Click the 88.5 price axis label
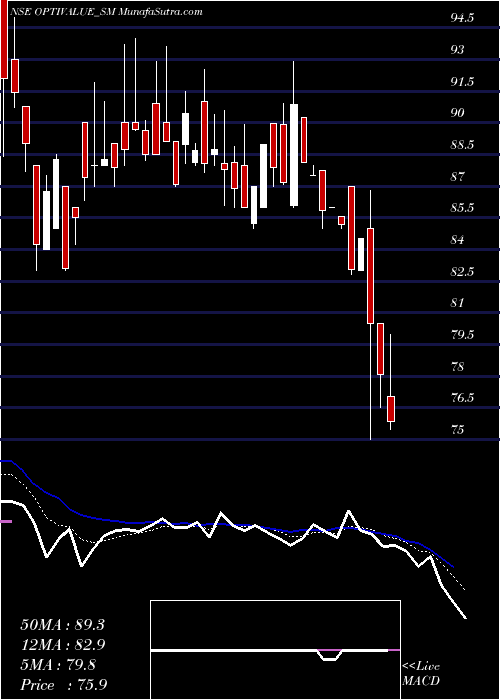The width and height of the screenshot is (500, 700). click(462, 145)
